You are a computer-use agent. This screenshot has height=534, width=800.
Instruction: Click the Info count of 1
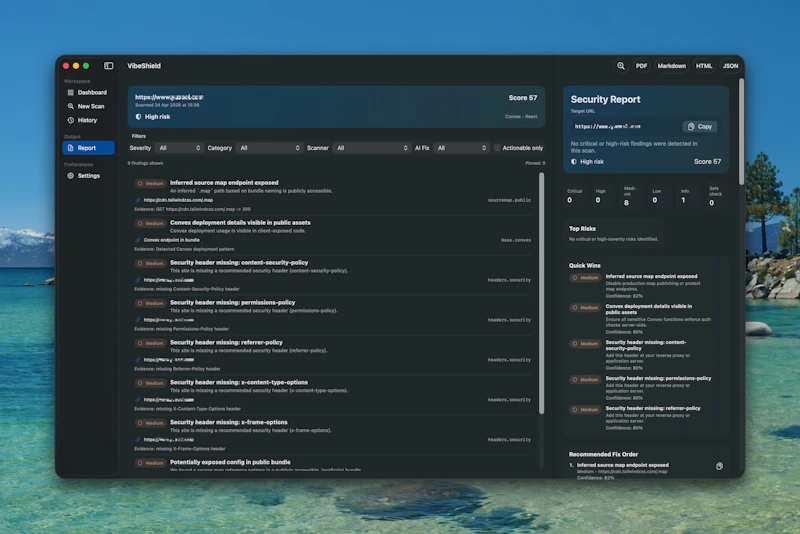[683, 200]
